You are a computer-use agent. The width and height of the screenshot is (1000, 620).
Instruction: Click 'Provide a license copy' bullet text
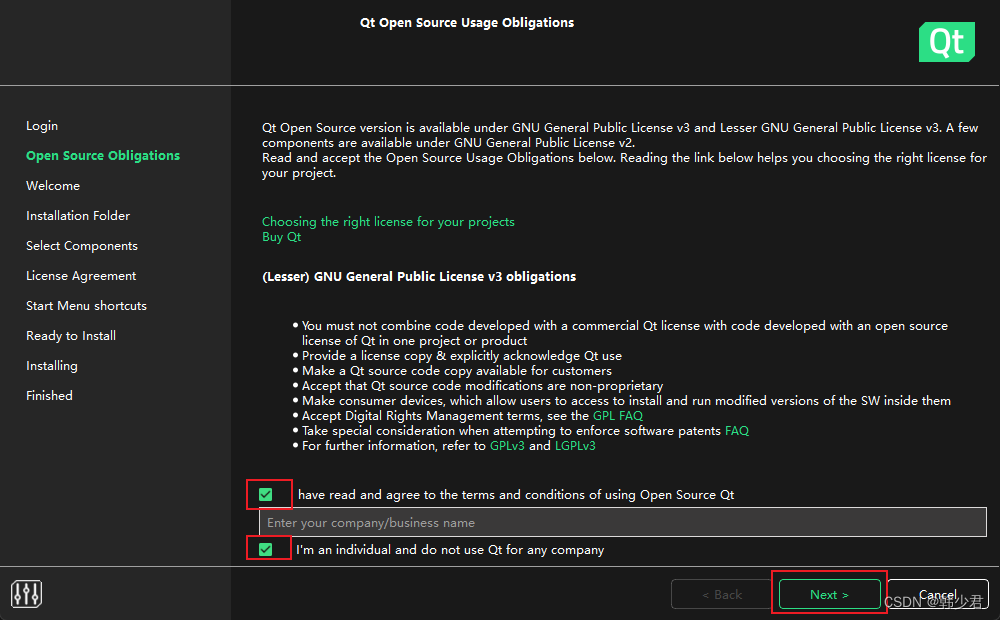coord(462,356)
